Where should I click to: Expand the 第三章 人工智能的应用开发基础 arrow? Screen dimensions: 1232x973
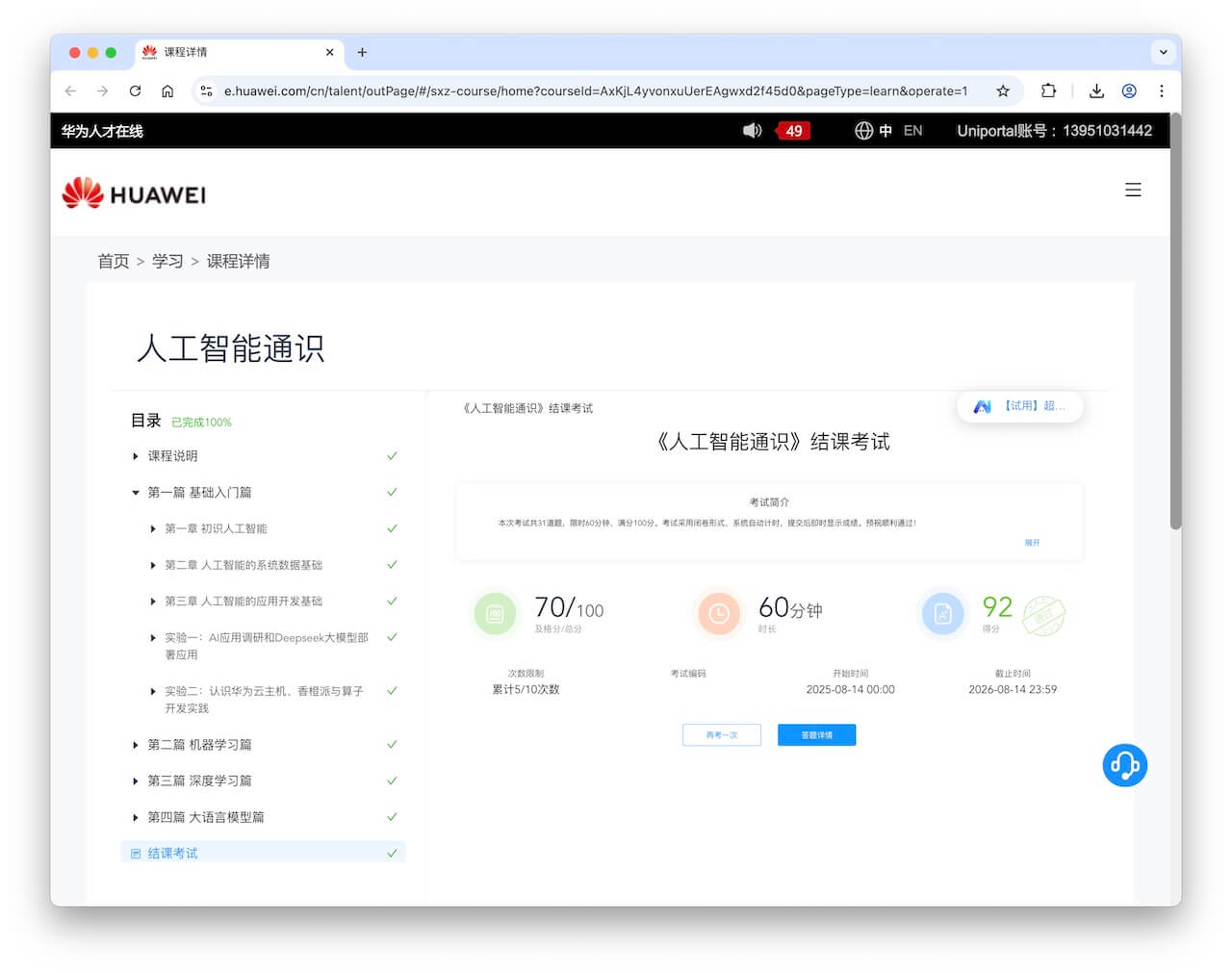[152, 602]
